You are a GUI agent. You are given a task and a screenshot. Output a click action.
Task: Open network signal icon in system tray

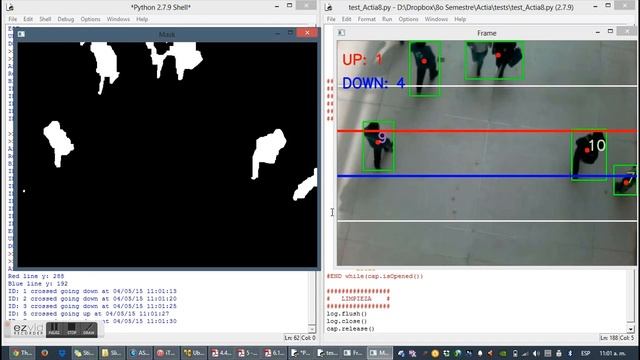pos(525,353)
